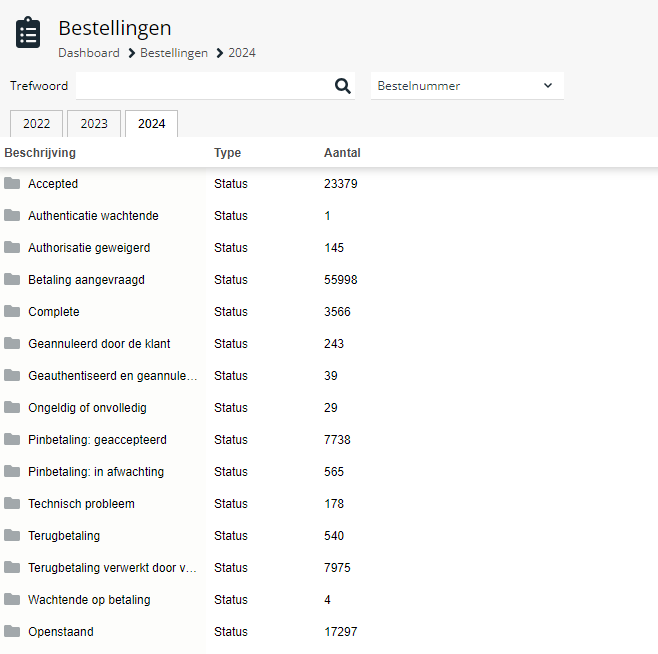The width and height of the screenshot is (658, 654).
Task: Sort by the Aantal column header
Action: 342,153
